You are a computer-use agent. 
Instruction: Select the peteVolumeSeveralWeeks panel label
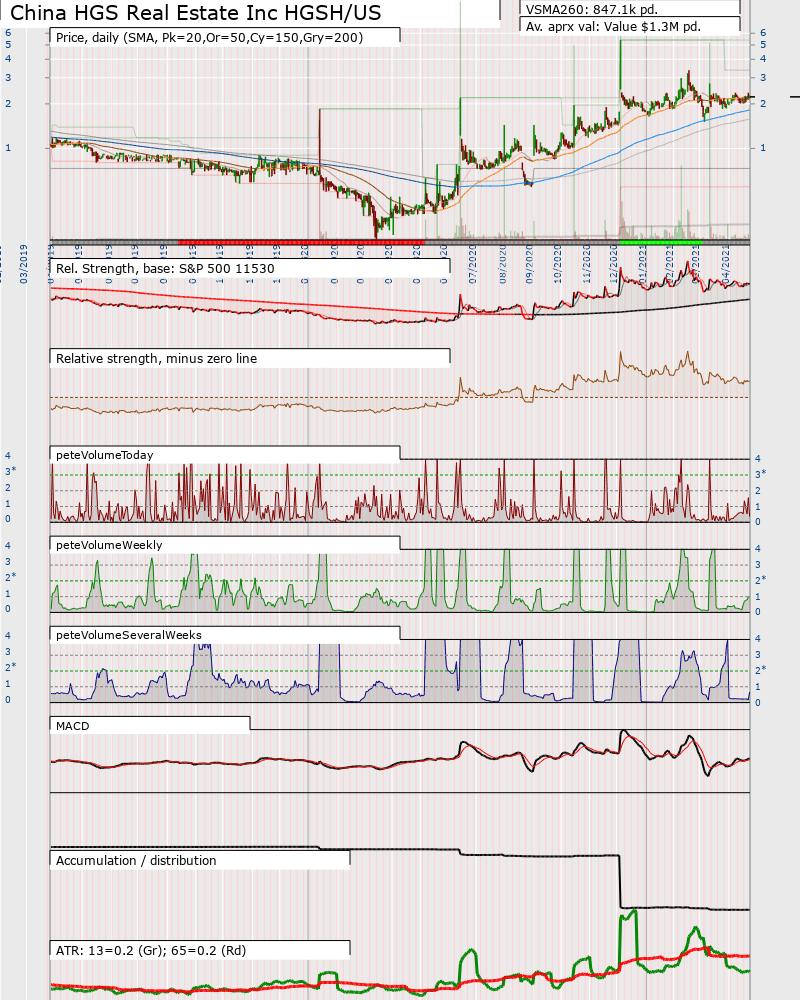(129, 635)
